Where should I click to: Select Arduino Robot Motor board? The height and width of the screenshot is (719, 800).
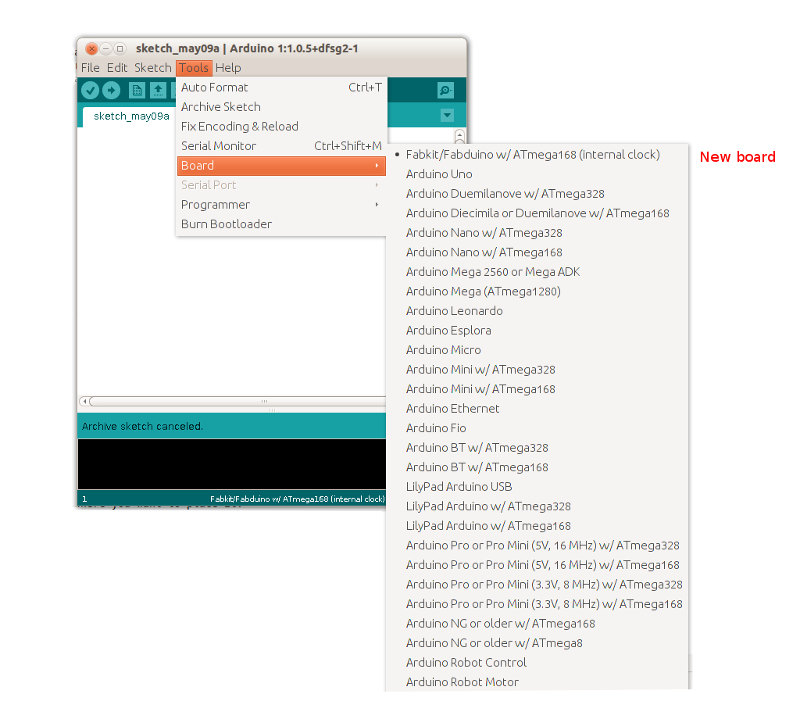(537, 682)
